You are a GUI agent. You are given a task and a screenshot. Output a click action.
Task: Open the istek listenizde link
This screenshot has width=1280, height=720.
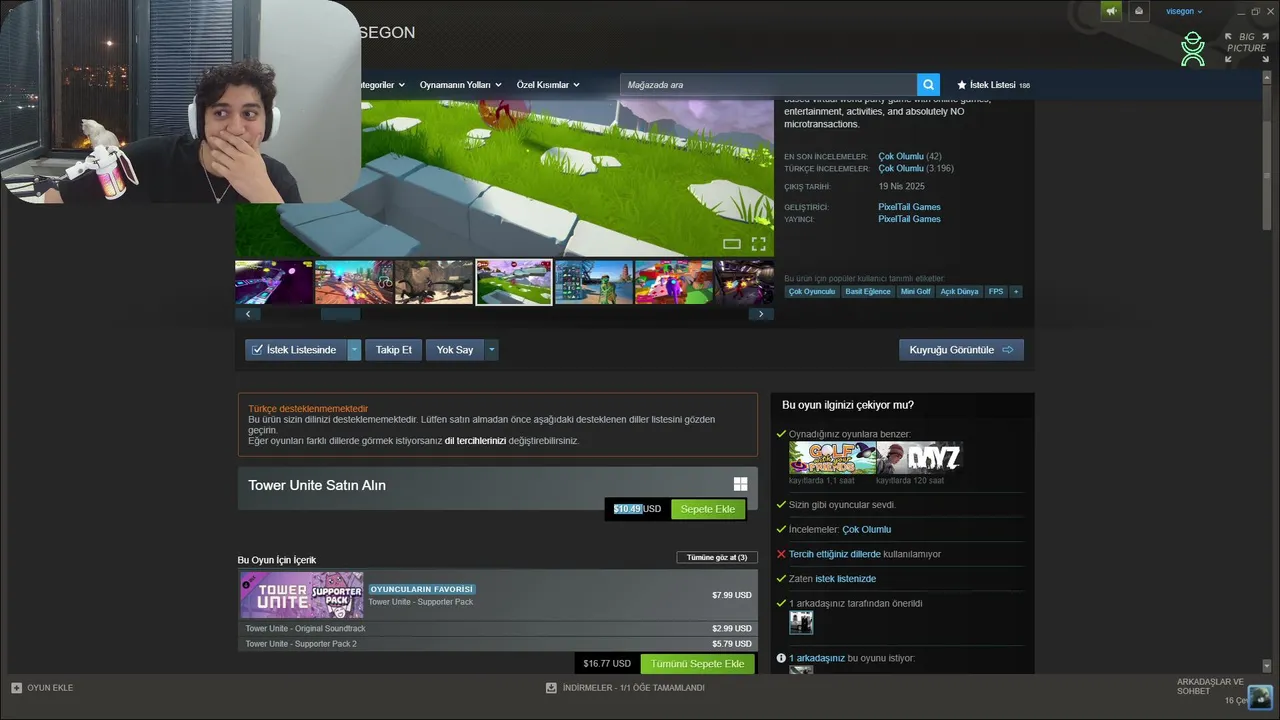[x=846, y=579]
